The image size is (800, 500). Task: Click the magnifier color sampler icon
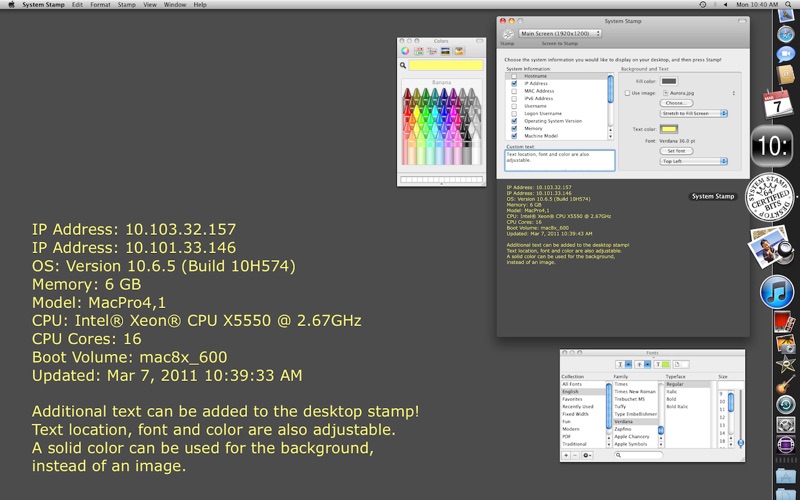pyautogui.click(x=404, y=66)
